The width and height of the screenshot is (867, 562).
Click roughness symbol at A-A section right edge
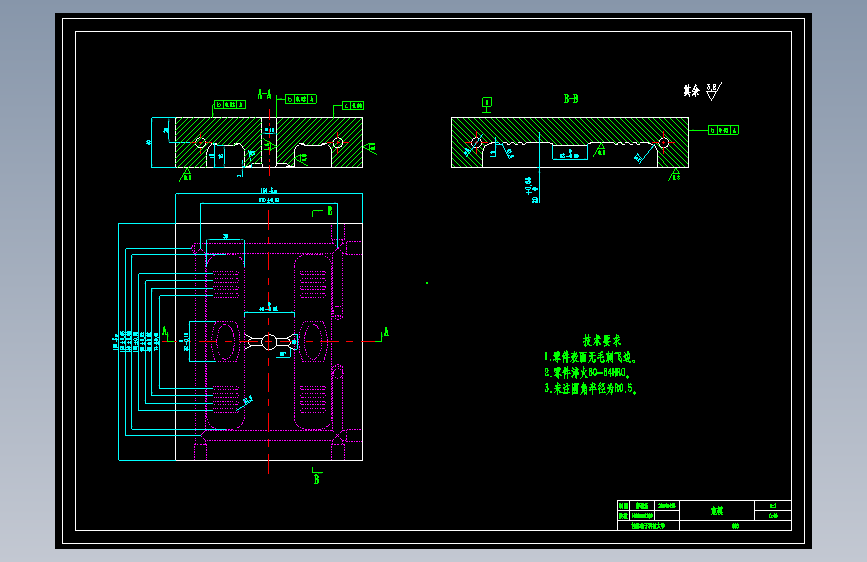(370, 148)
